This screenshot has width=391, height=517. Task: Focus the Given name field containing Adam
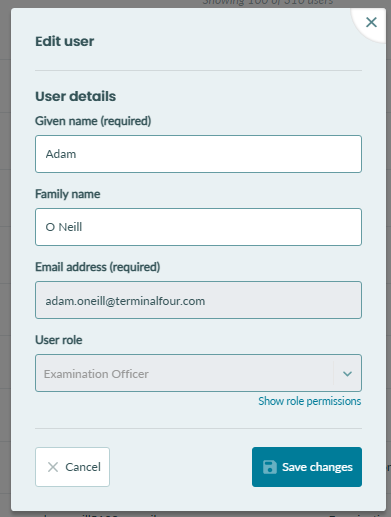click(198, 154)
